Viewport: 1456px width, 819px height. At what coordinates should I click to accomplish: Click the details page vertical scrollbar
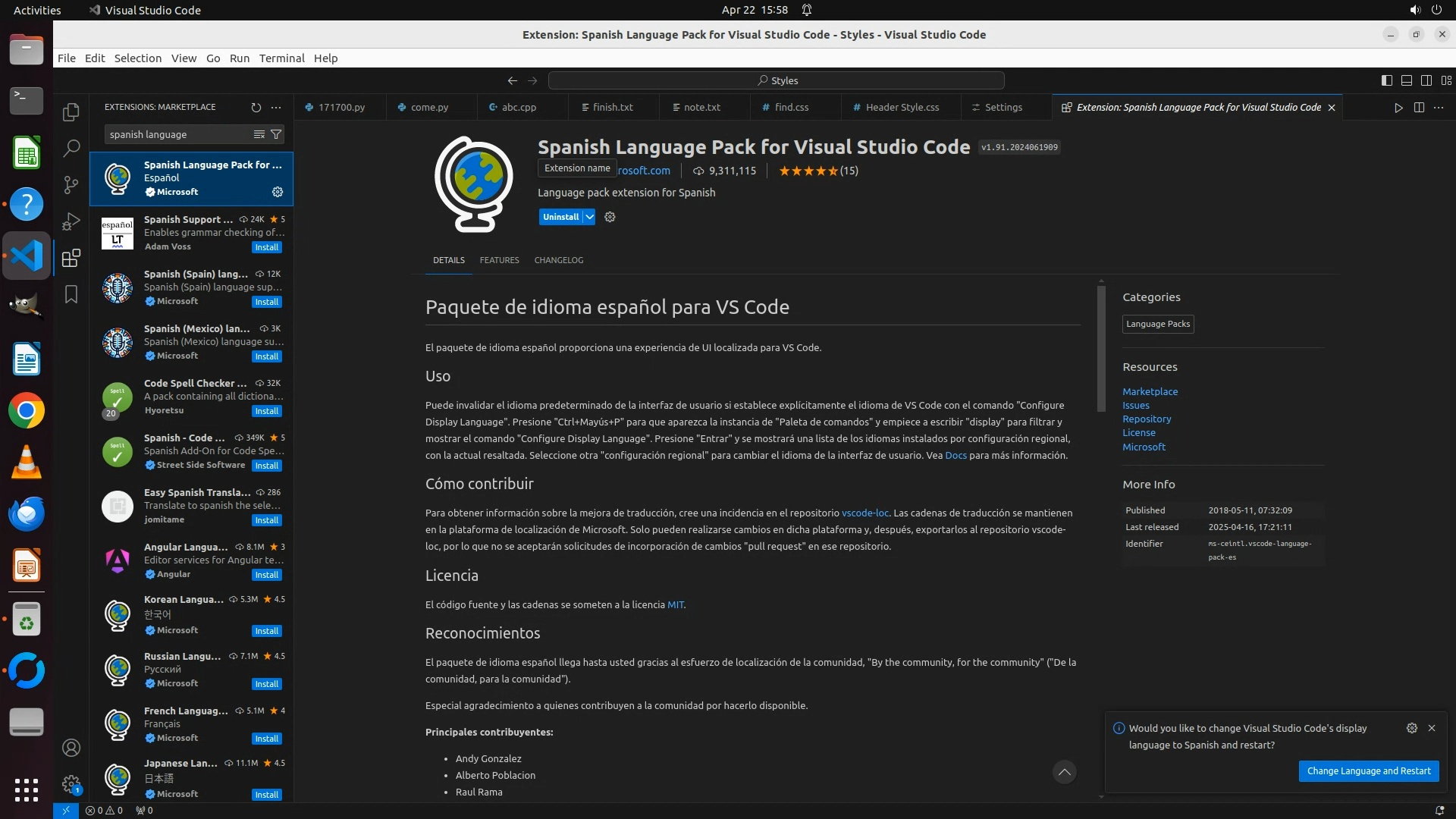(1101, 349)
